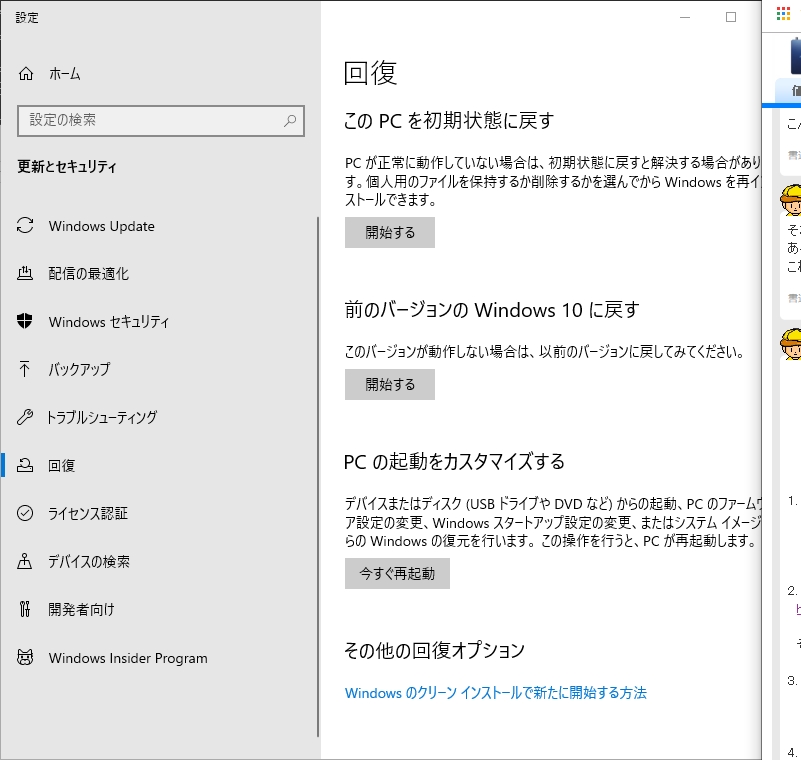
Task: Click the sidebar vertical scrollbar
Action: (318, 477)
